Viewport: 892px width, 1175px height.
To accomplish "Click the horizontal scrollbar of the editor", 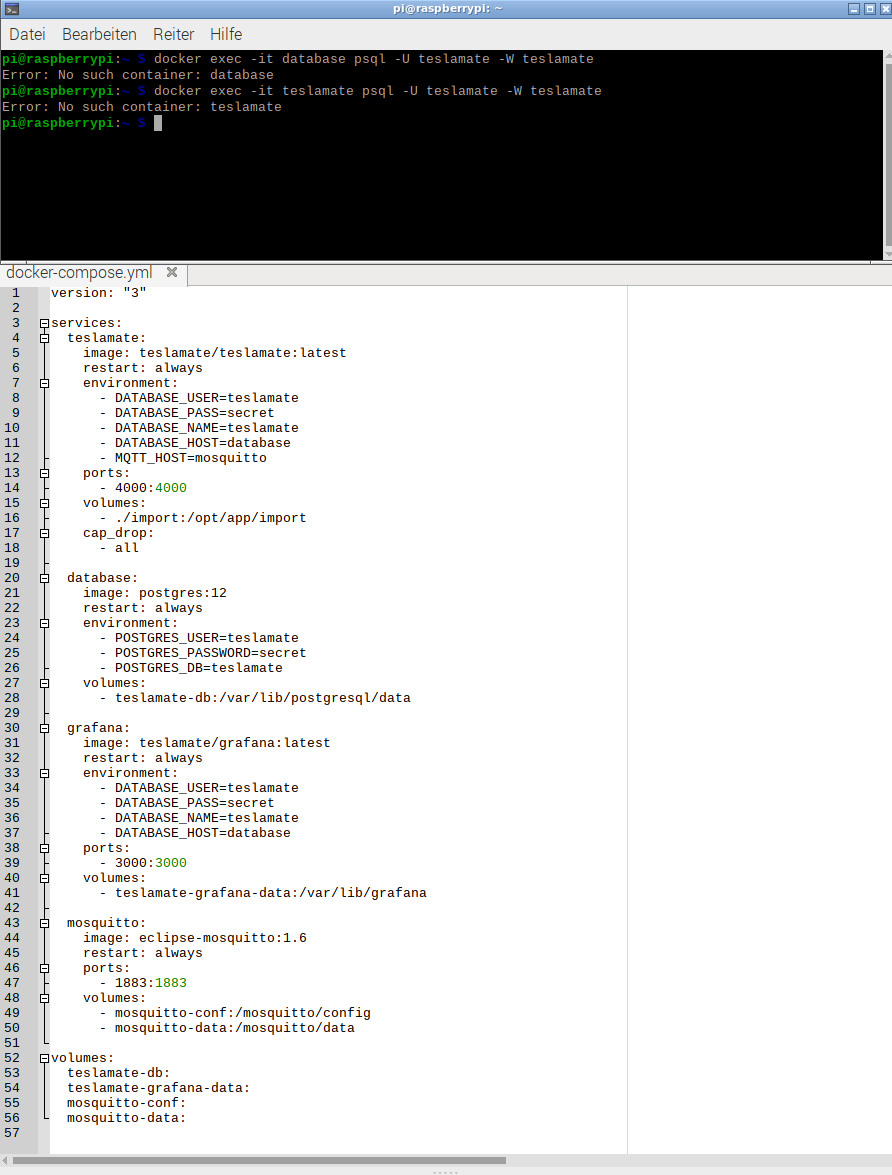I will pos(259,1160).
